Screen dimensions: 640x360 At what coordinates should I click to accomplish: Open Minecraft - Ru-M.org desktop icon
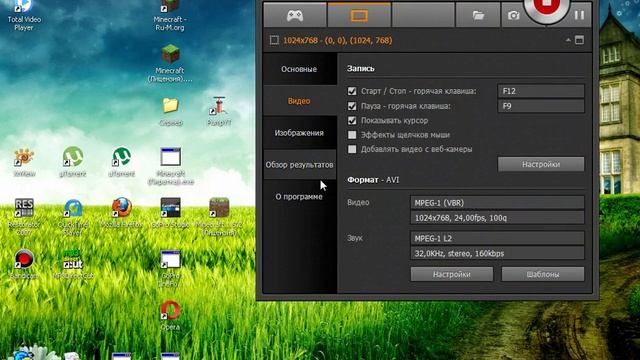(170, 16)
